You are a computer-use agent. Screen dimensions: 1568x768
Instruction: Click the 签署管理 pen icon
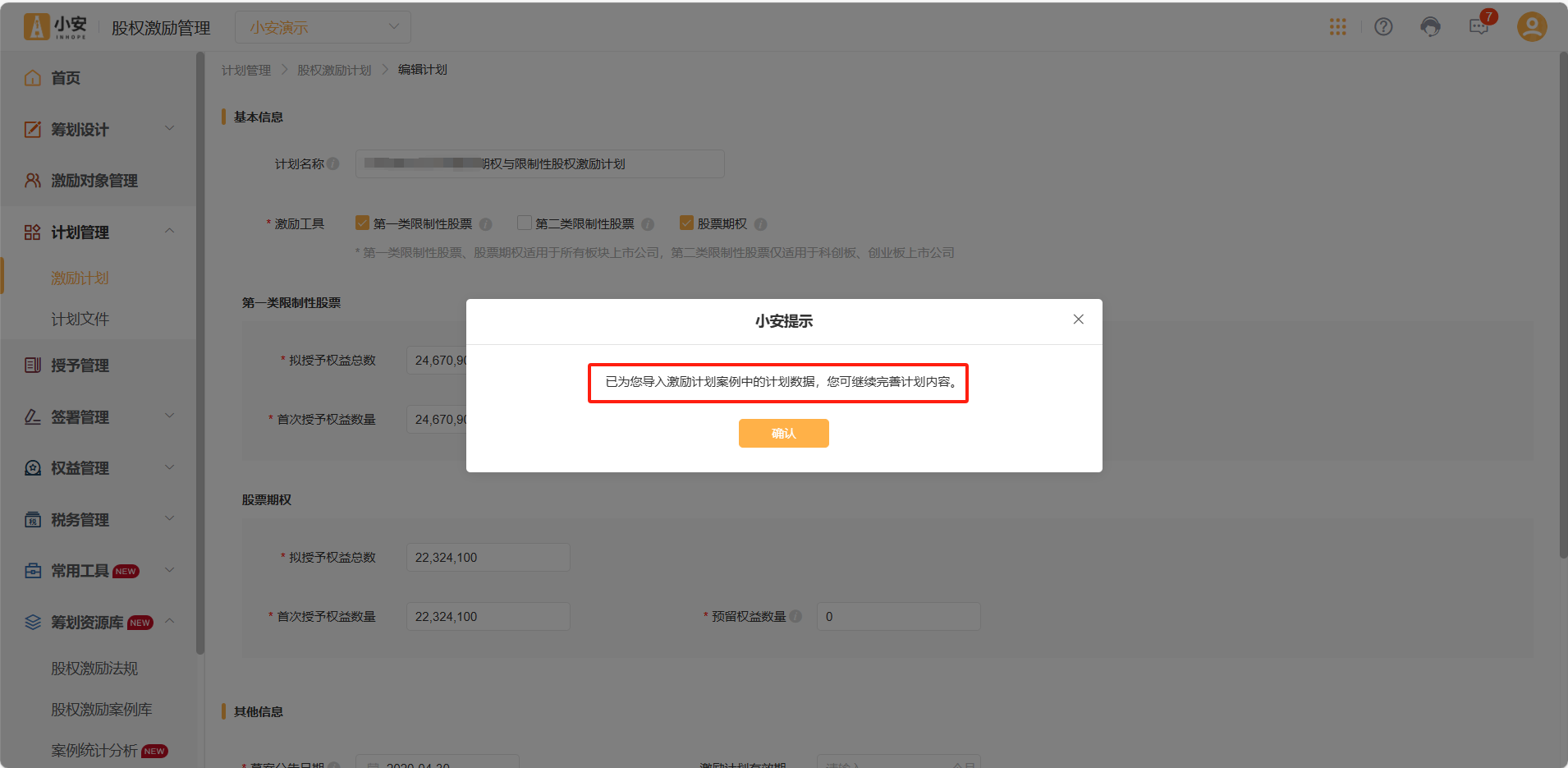(x=33, y=417)
